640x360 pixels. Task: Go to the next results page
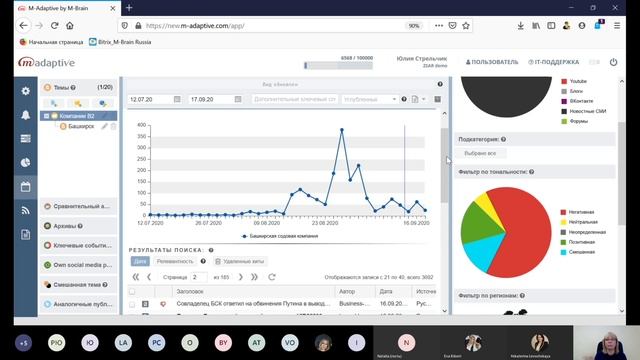(240, 277)
